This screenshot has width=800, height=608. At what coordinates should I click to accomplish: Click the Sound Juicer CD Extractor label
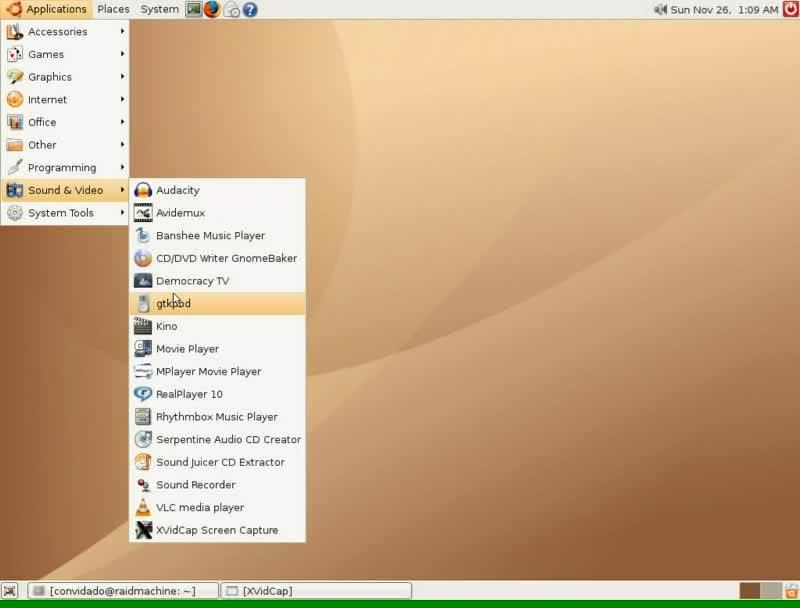(220, 462)
